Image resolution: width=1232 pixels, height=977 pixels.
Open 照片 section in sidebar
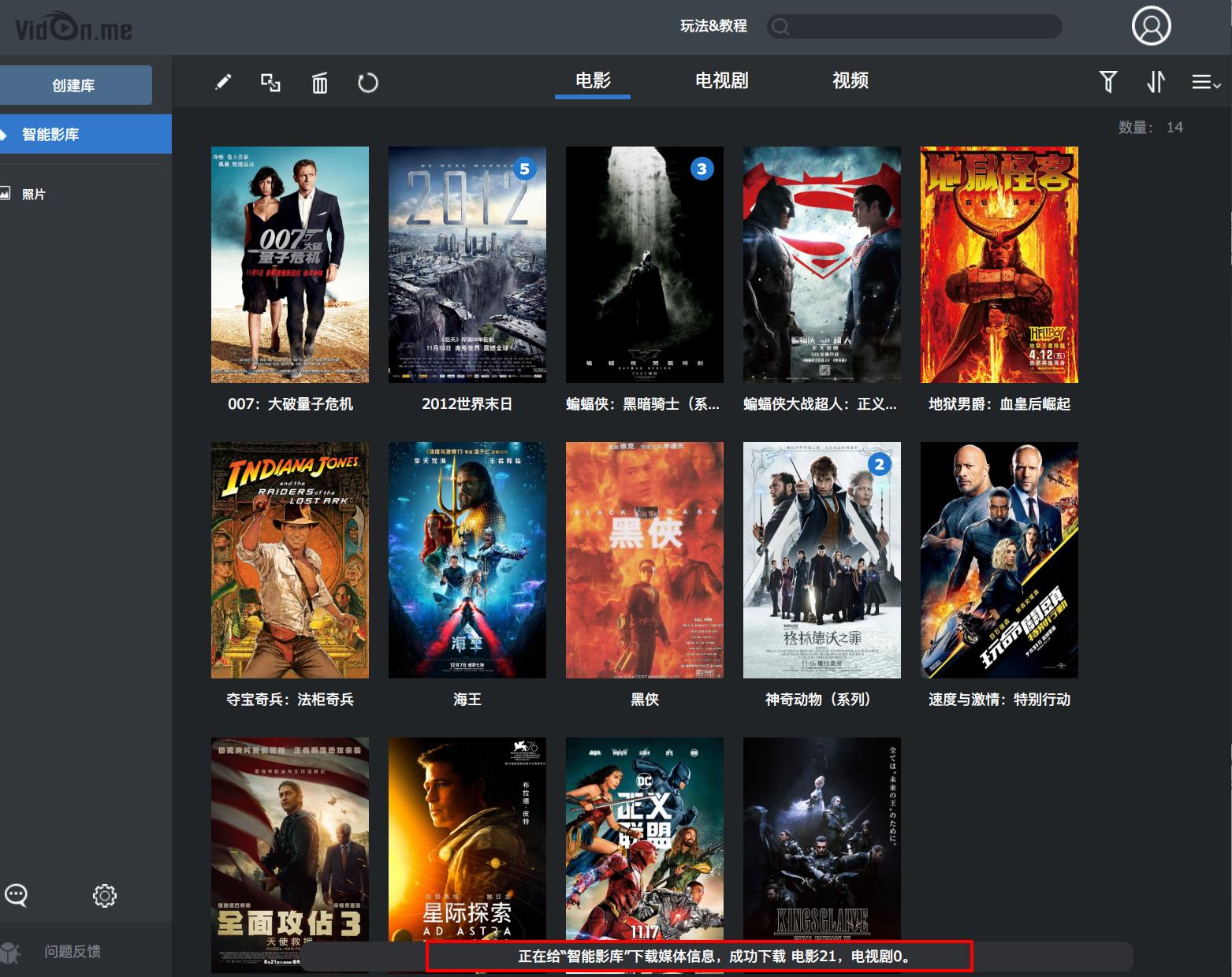click(34, 194)
